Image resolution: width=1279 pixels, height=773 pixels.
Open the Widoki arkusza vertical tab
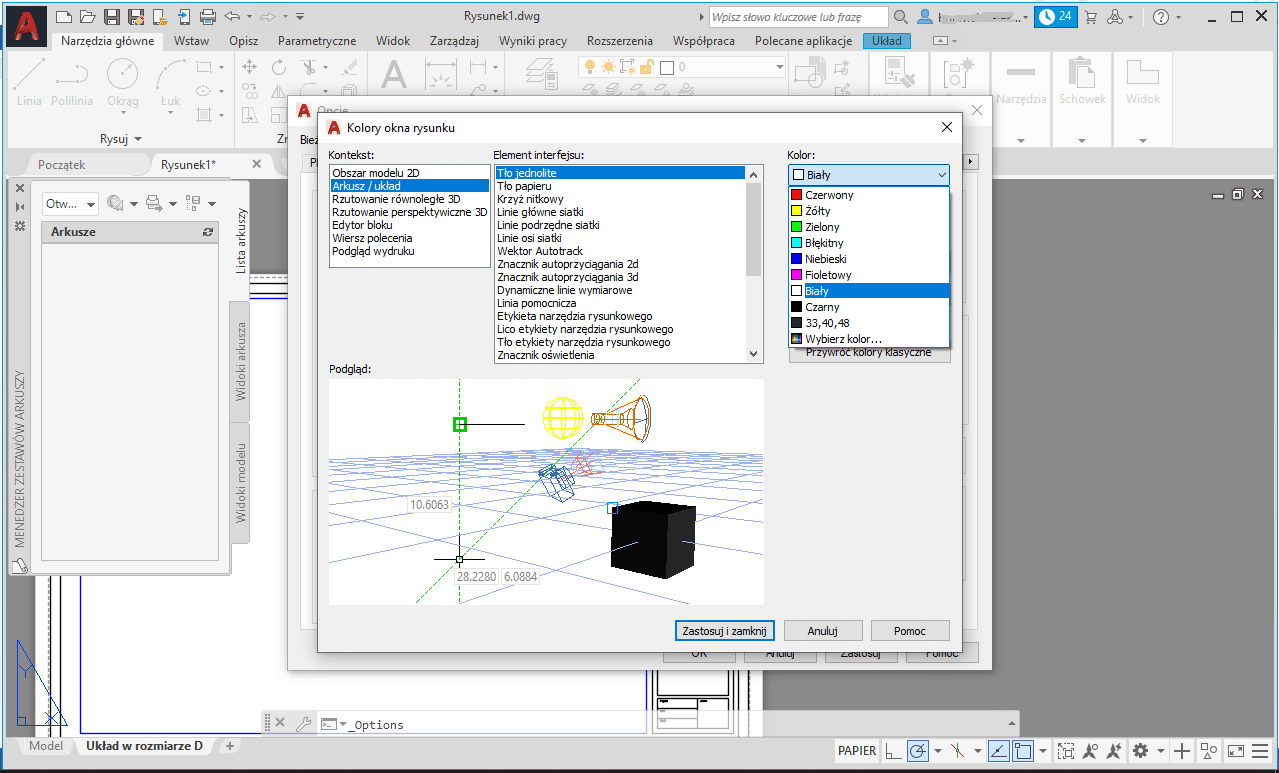[241, 361]
